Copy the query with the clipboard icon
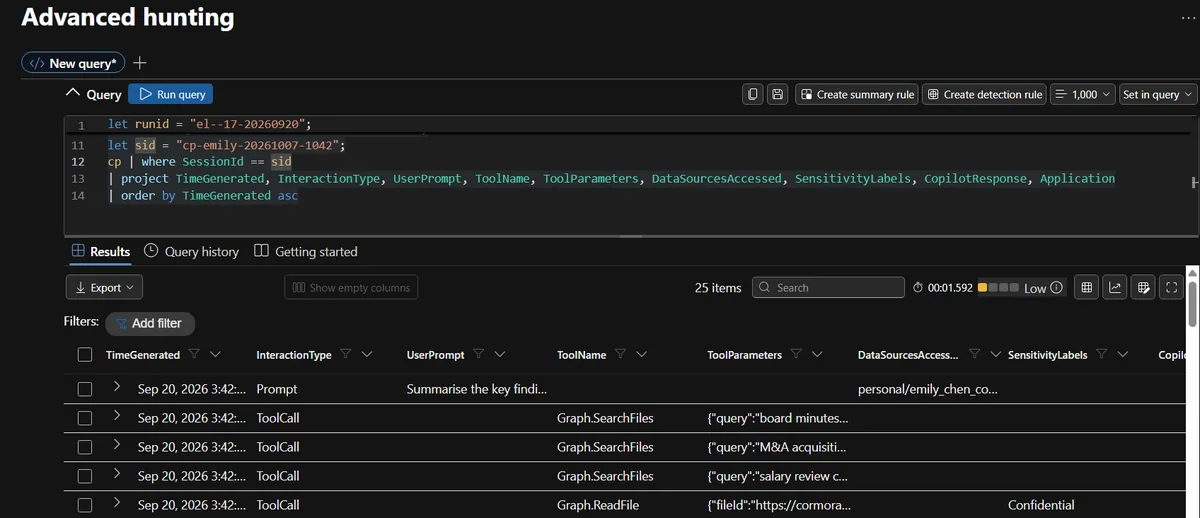1200x518 pixels. click(x=754, y=94)
